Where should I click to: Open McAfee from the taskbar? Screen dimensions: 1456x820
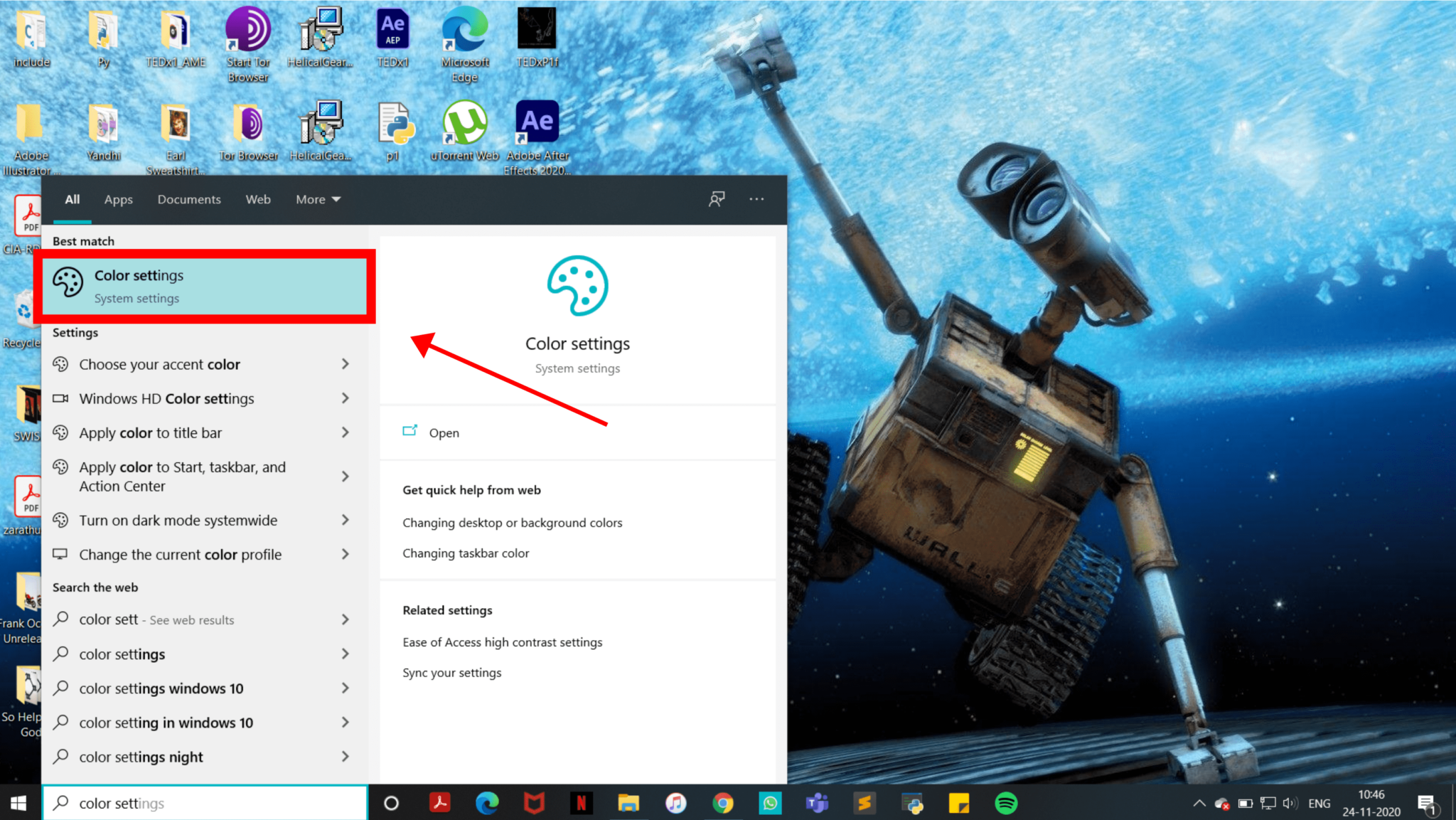pyautogui.click(x=534, y=804)
